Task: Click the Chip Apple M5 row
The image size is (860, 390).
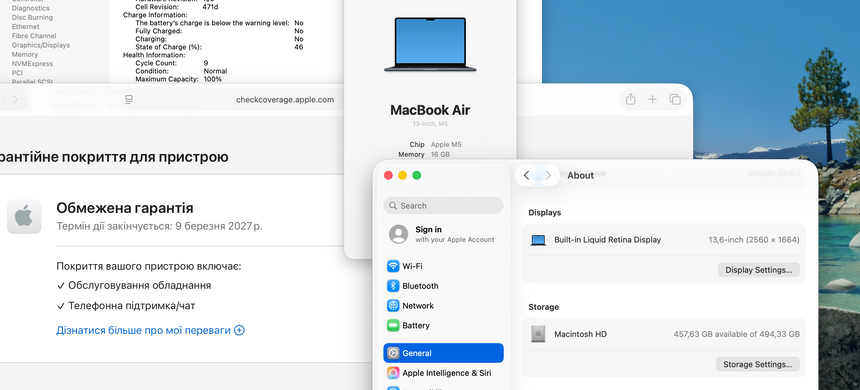Action: pos(435,145)
